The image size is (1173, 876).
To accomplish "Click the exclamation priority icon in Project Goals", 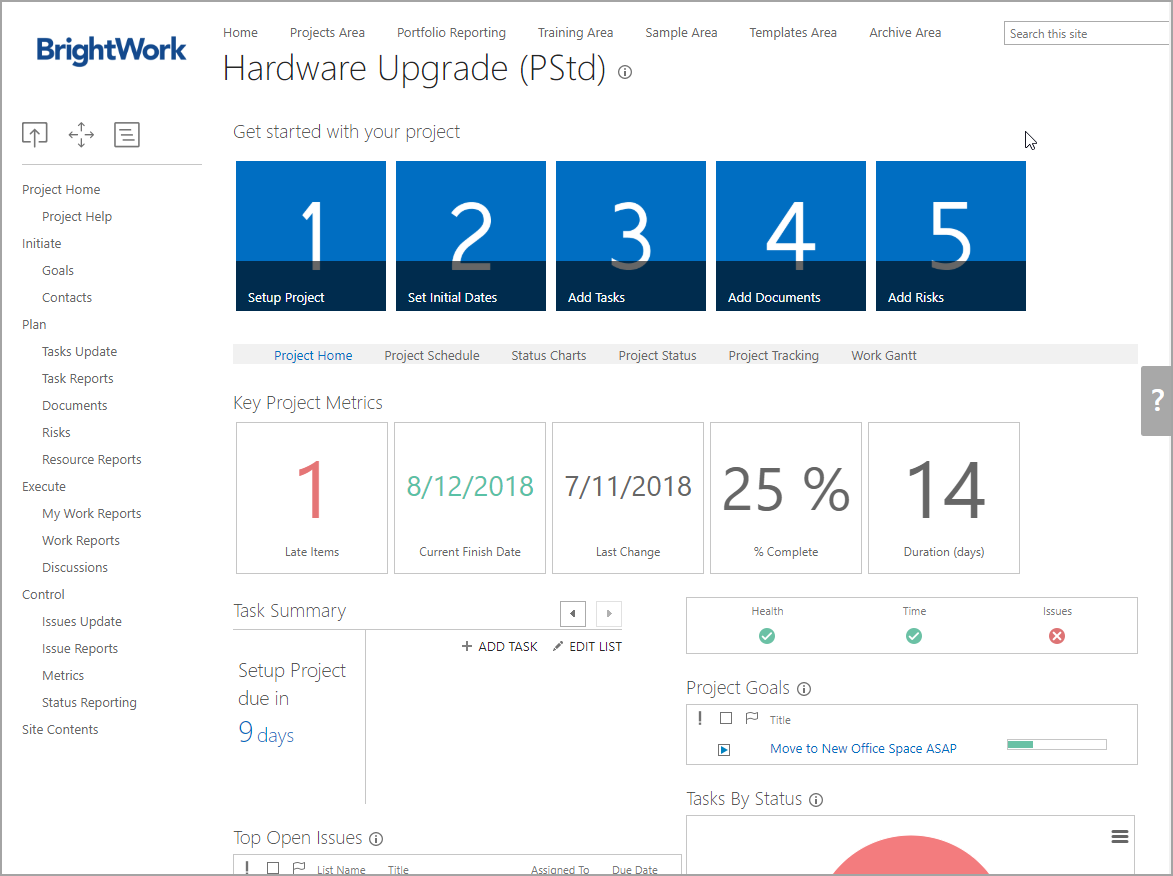I will (699, 718).
